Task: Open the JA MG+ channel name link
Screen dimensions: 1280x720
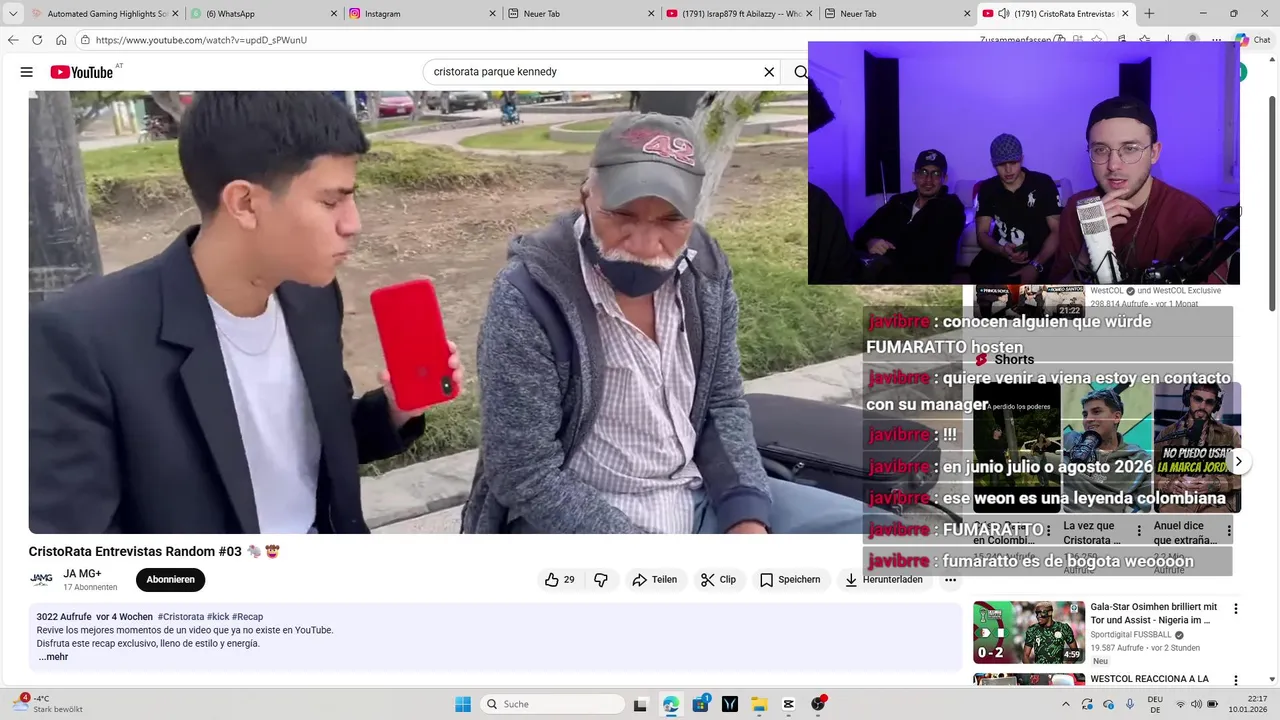Action: coord(82,574)
